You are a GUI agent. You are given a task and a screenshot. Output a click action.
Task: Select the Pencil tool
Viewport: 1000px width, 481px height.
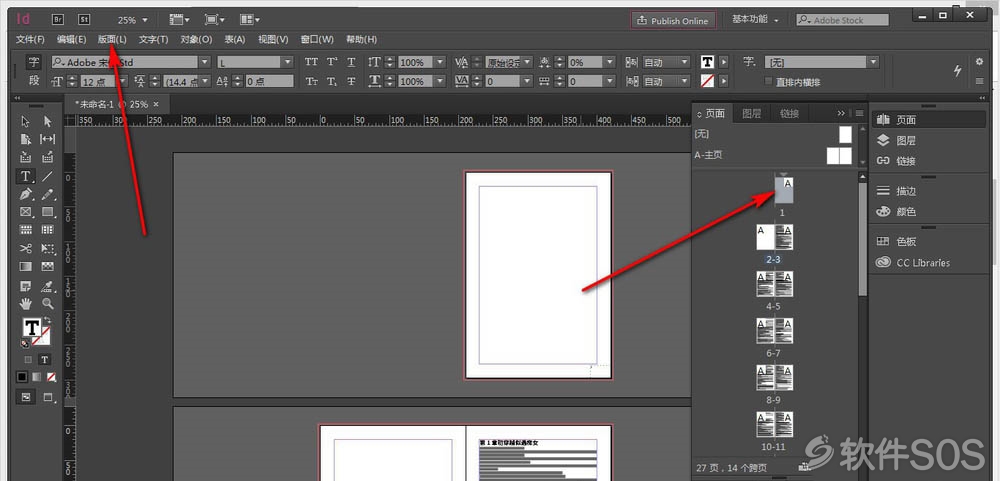pos(48,194)
